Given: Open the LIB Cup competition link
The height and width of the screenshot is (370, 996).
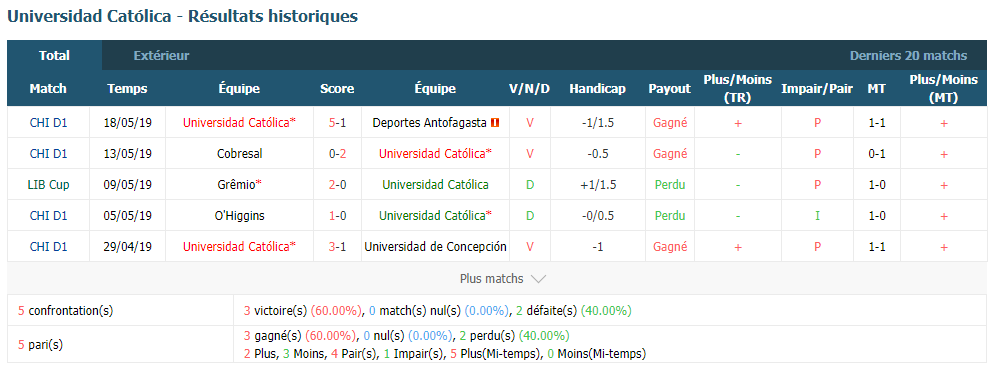Looking at the screenshot, I should point(48,185).
